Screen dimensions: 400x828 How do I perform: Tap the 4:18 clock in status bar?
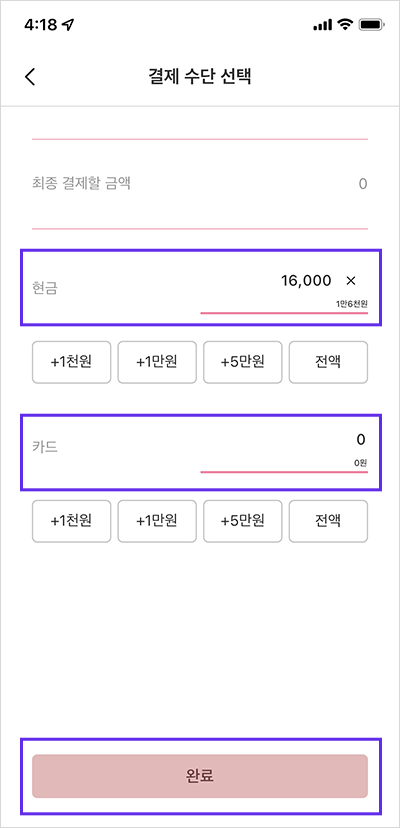coord(42,25)
